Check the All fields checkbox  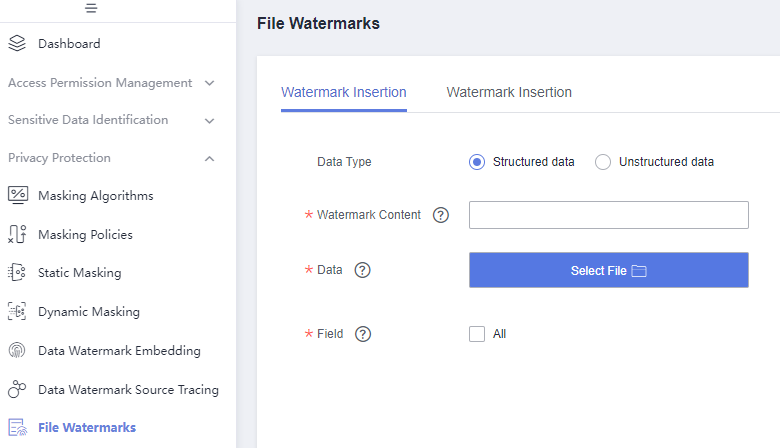pos(477,334)
